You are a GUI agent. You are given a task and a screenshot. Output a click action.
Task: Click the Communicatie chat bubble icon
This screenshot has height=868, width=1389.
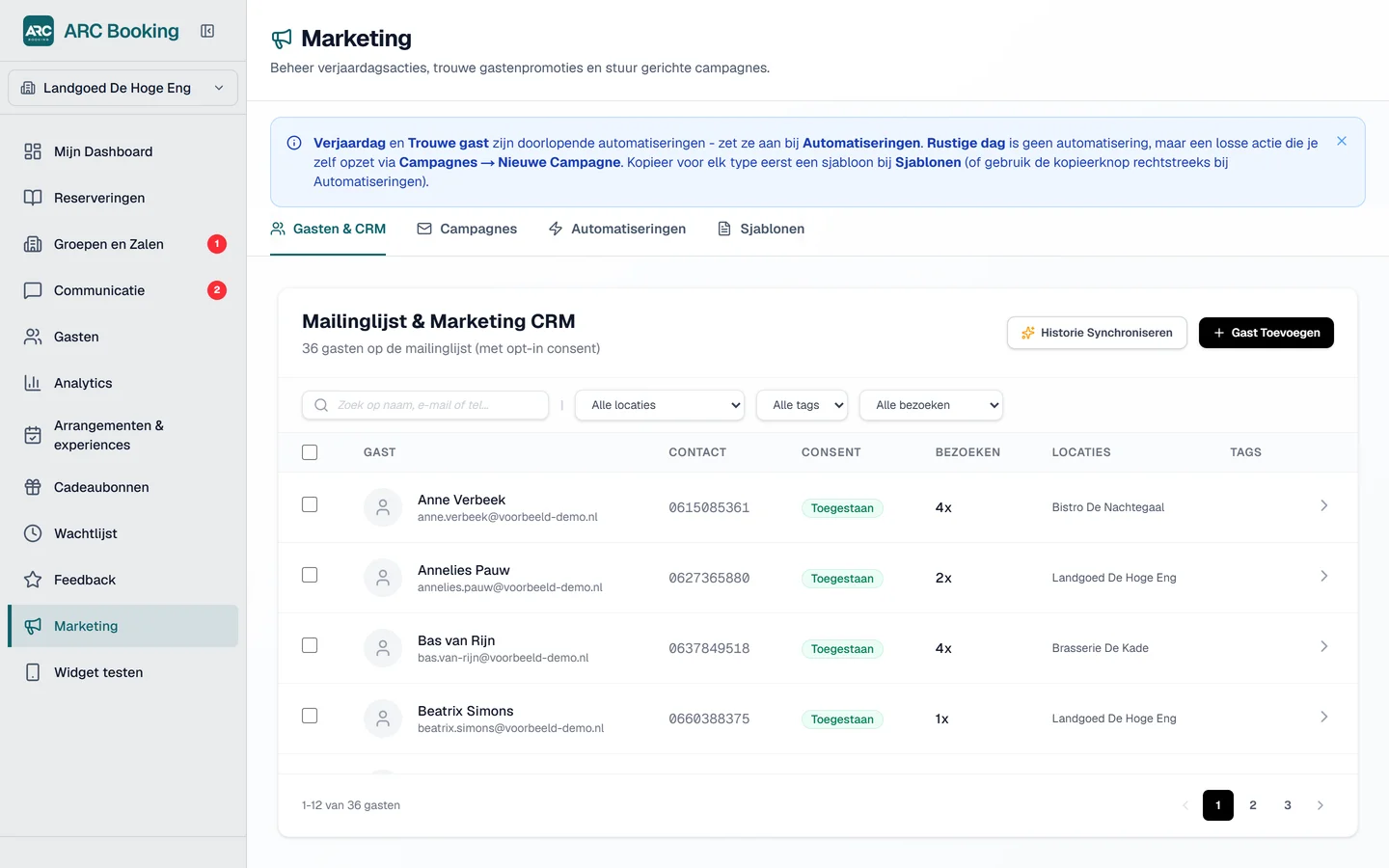click(33, 290)
